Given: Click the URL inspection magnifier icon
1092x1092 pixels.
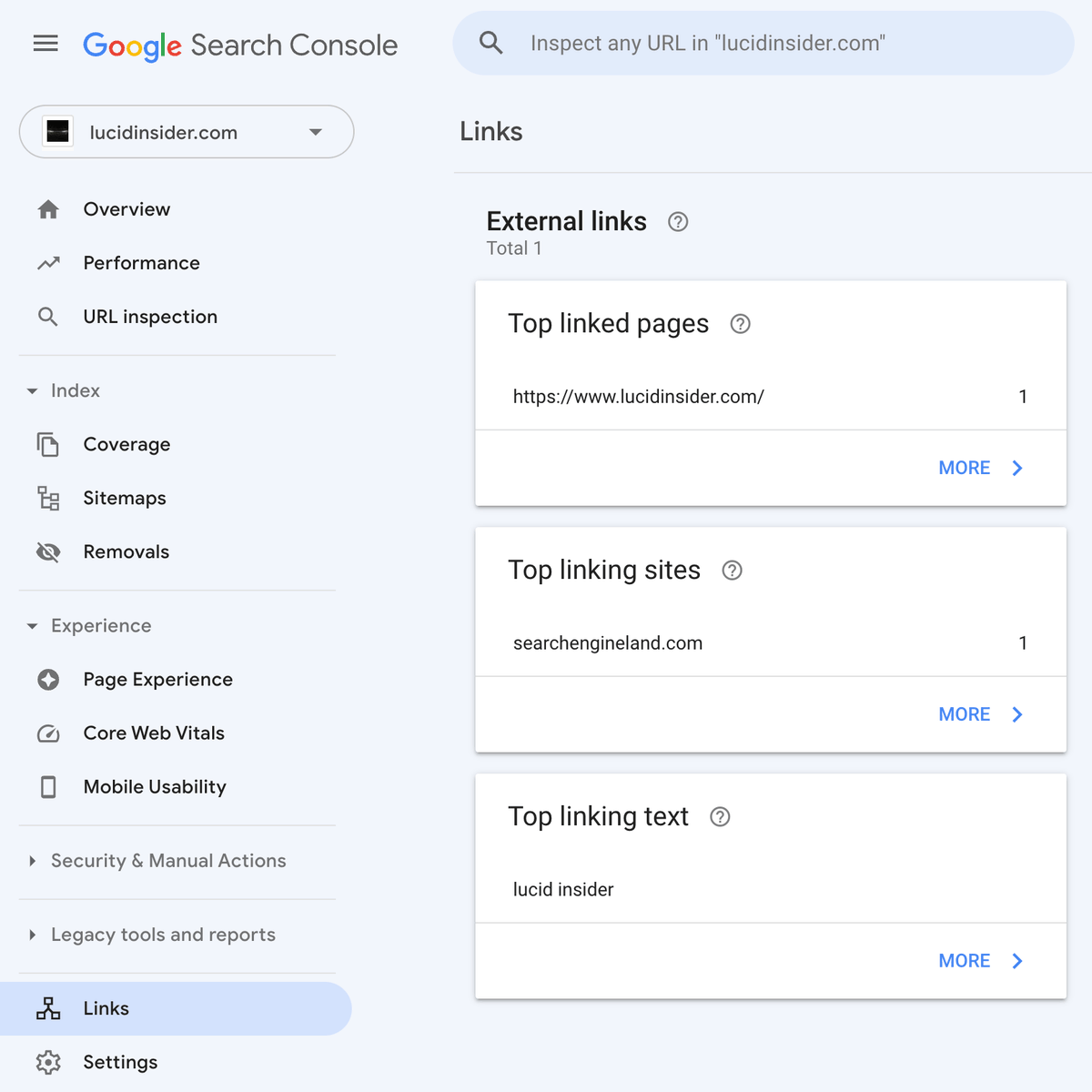Looking at the screenshot, I should point(48,317).
